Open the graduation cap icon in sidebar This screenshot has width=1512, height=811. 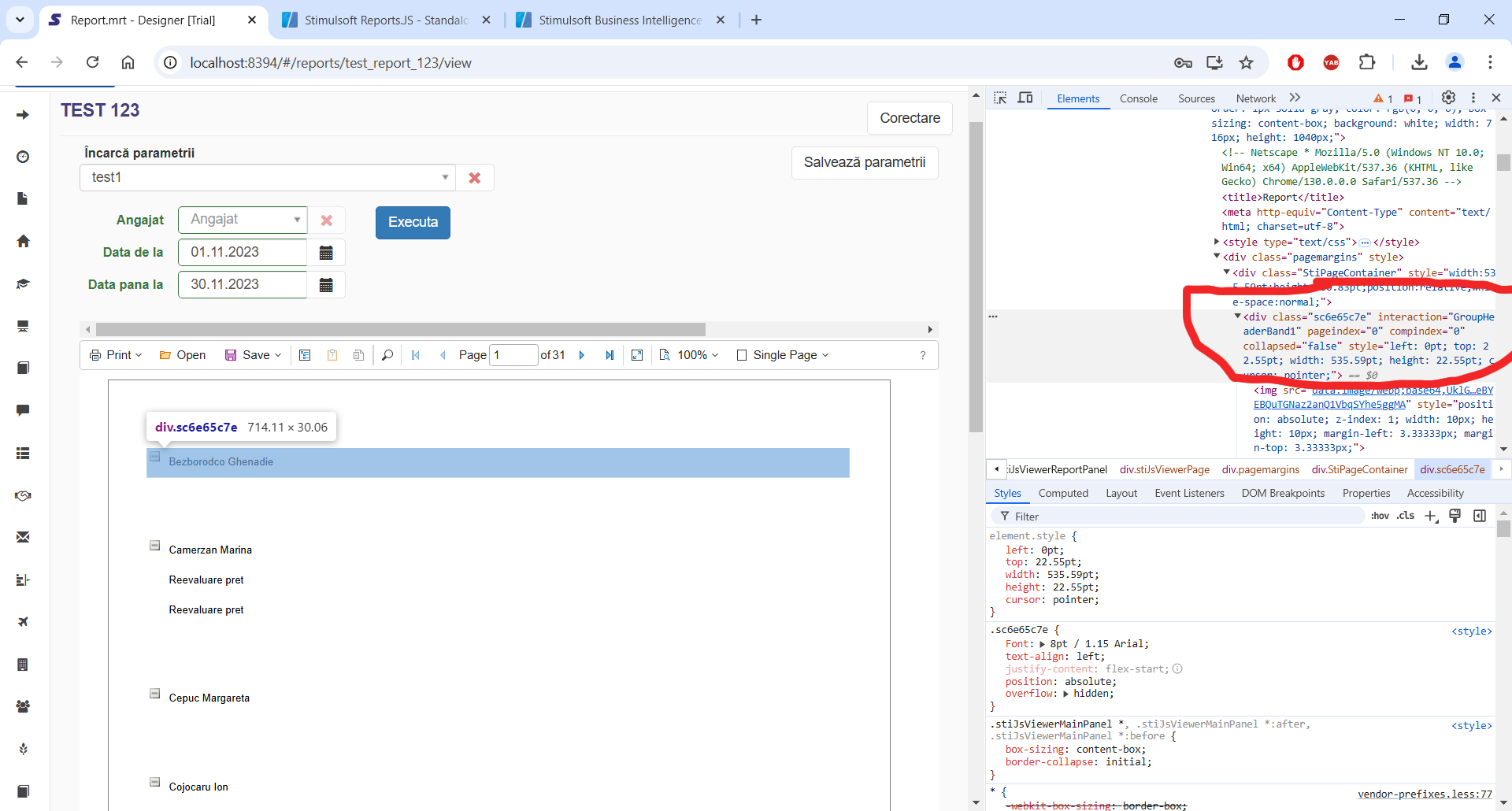(23, 283)
